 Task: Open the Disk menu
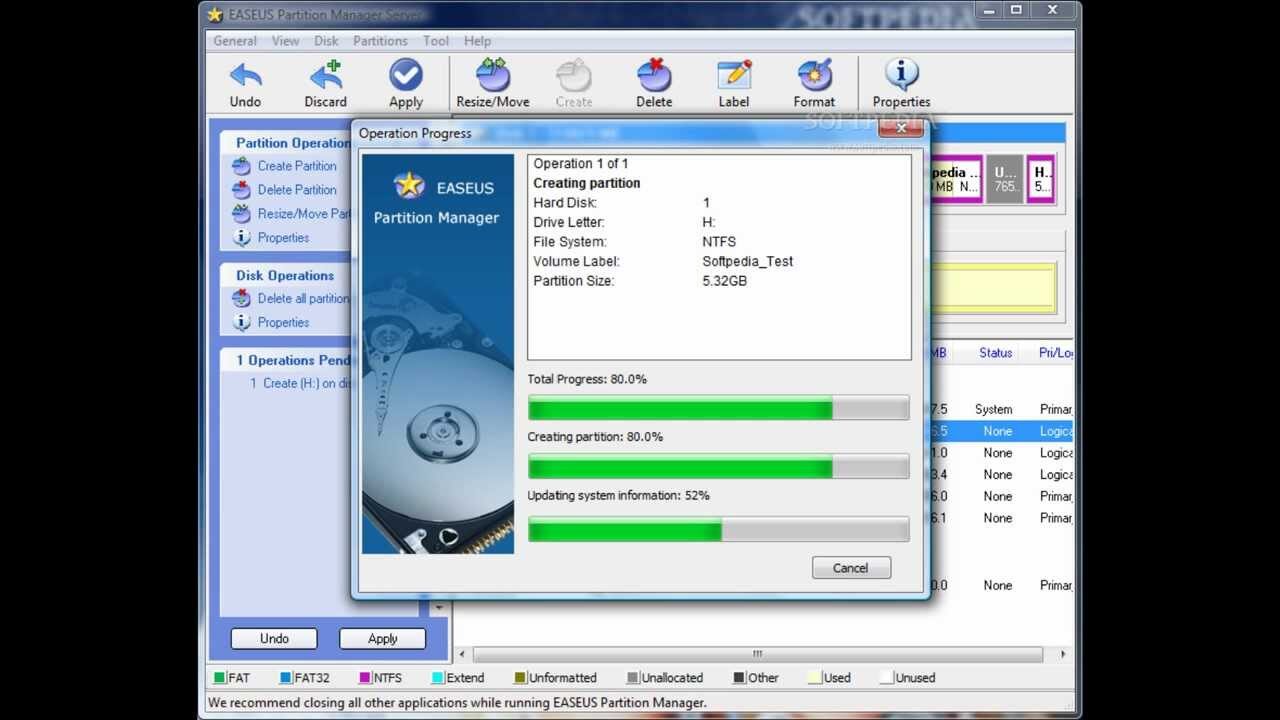[326, 41]
